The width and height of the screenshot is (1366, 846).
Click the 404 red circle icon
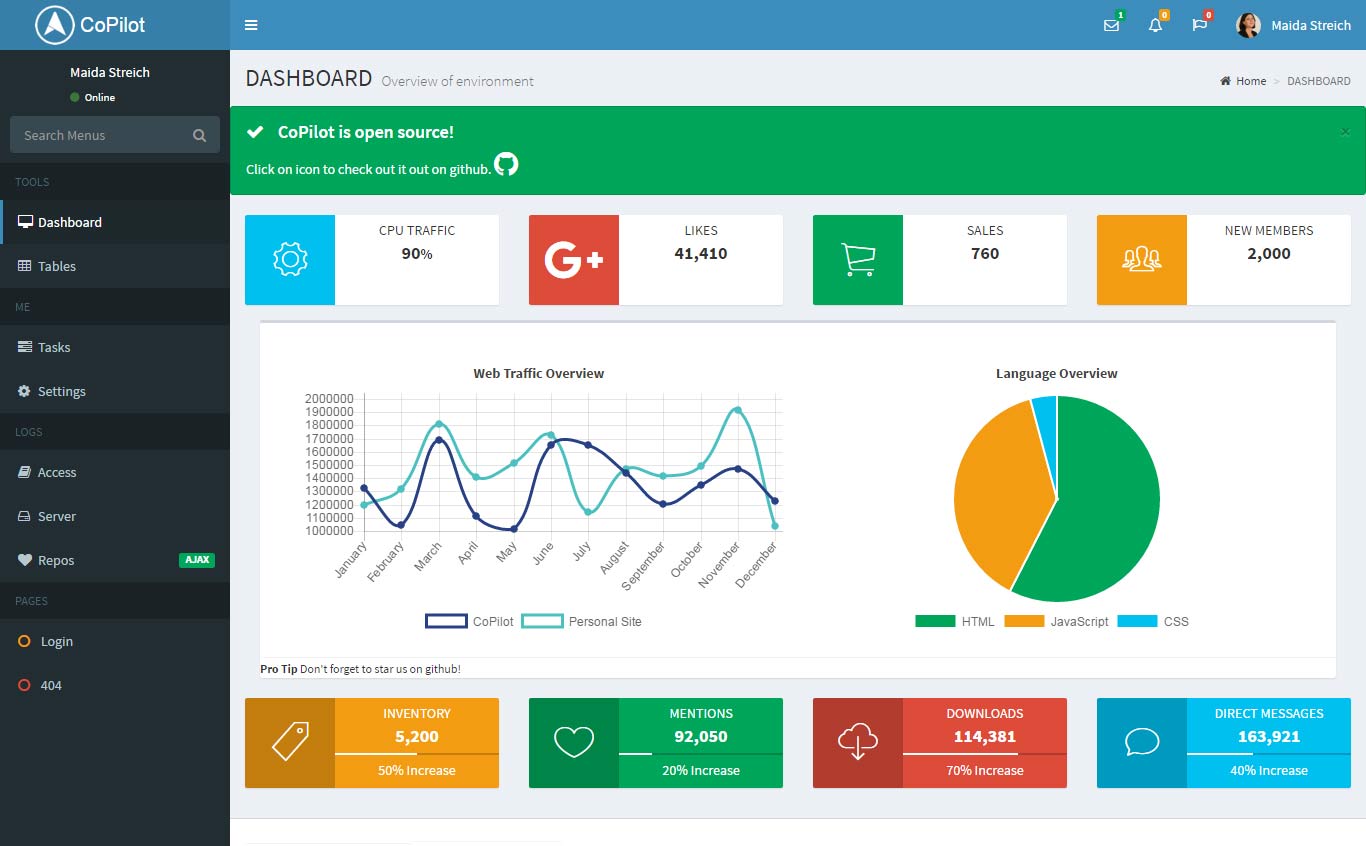point(25,685)
